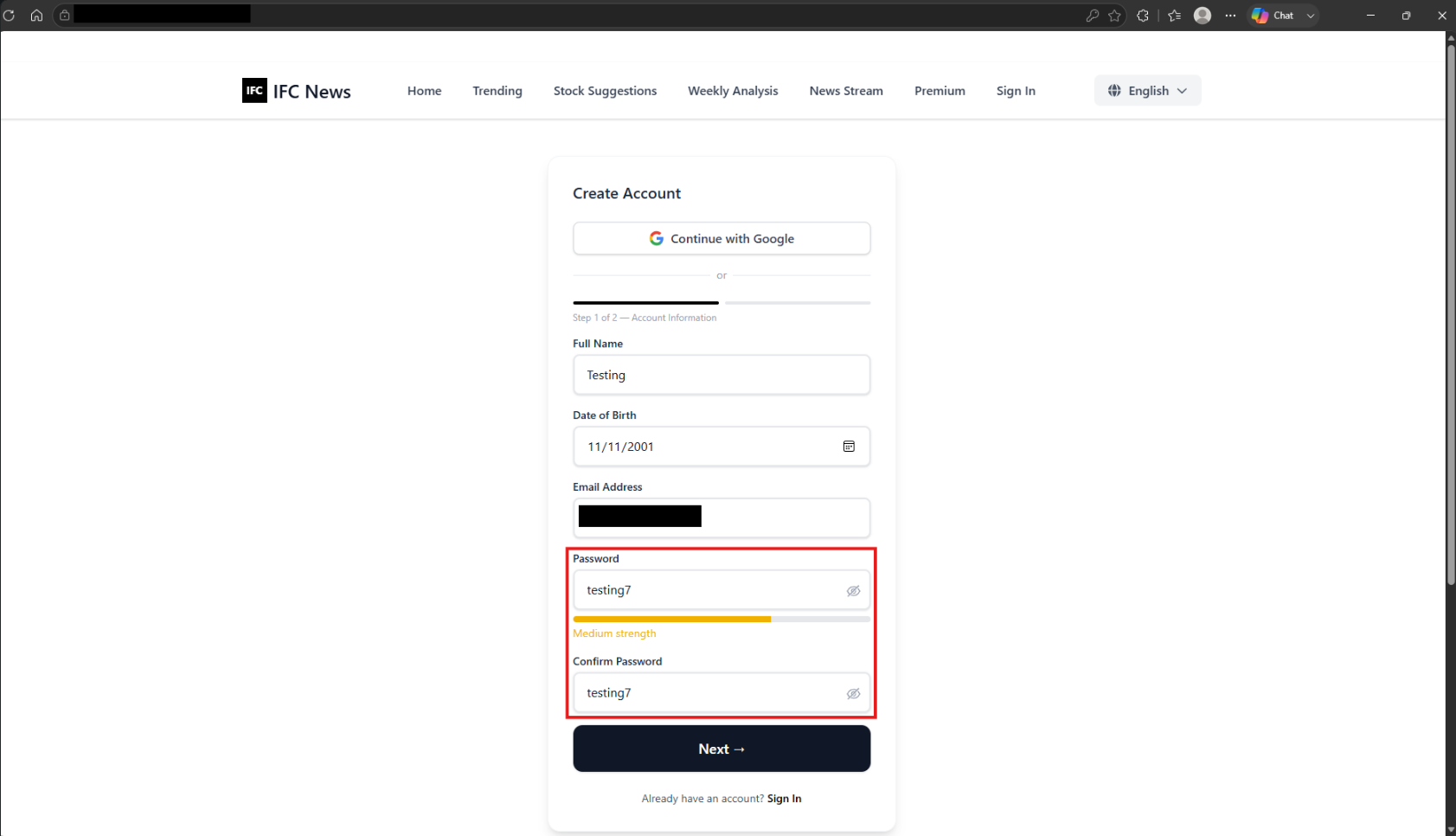Open browser settings and more menu
The image size is (1456, 836).
pyautogui.click(x=1230, y=16)
